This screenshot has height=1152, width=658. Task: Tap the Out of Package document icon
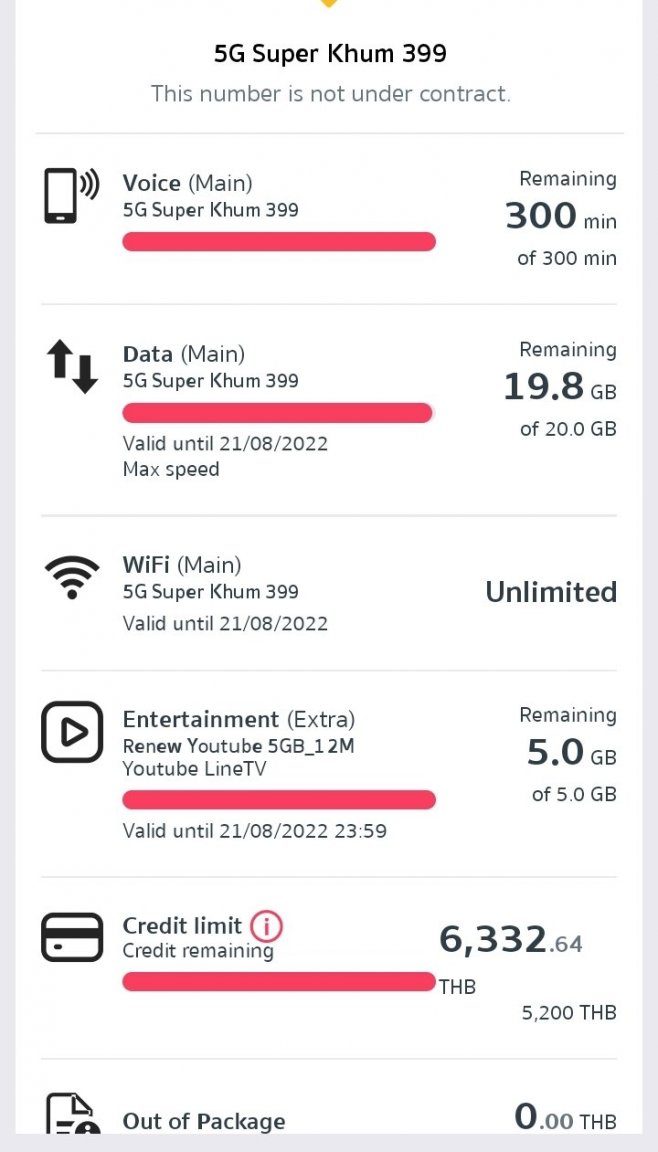[x=73, y=1114]
